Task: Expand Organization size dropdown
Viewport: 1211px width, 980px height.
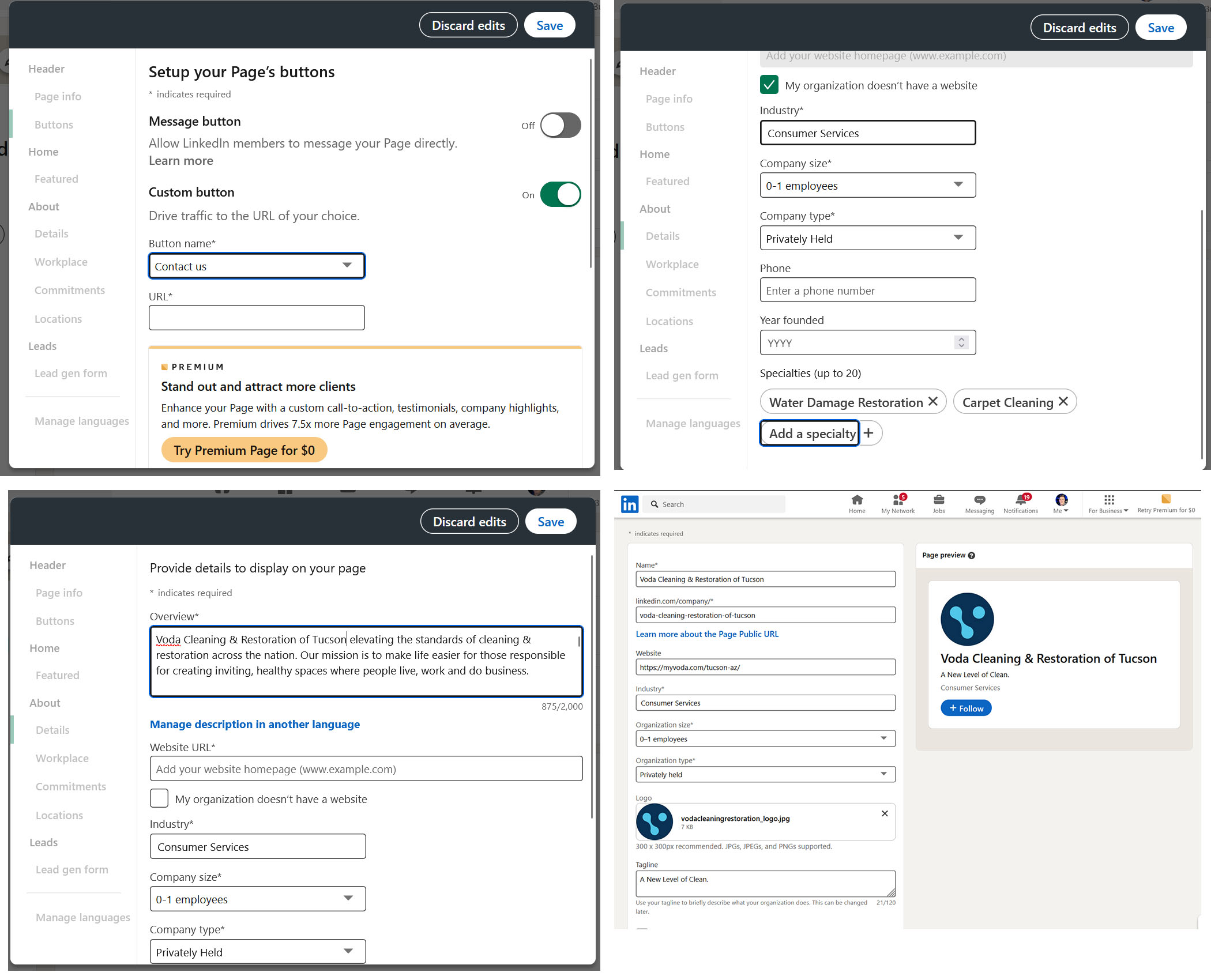Action: [x=765, y=738]
